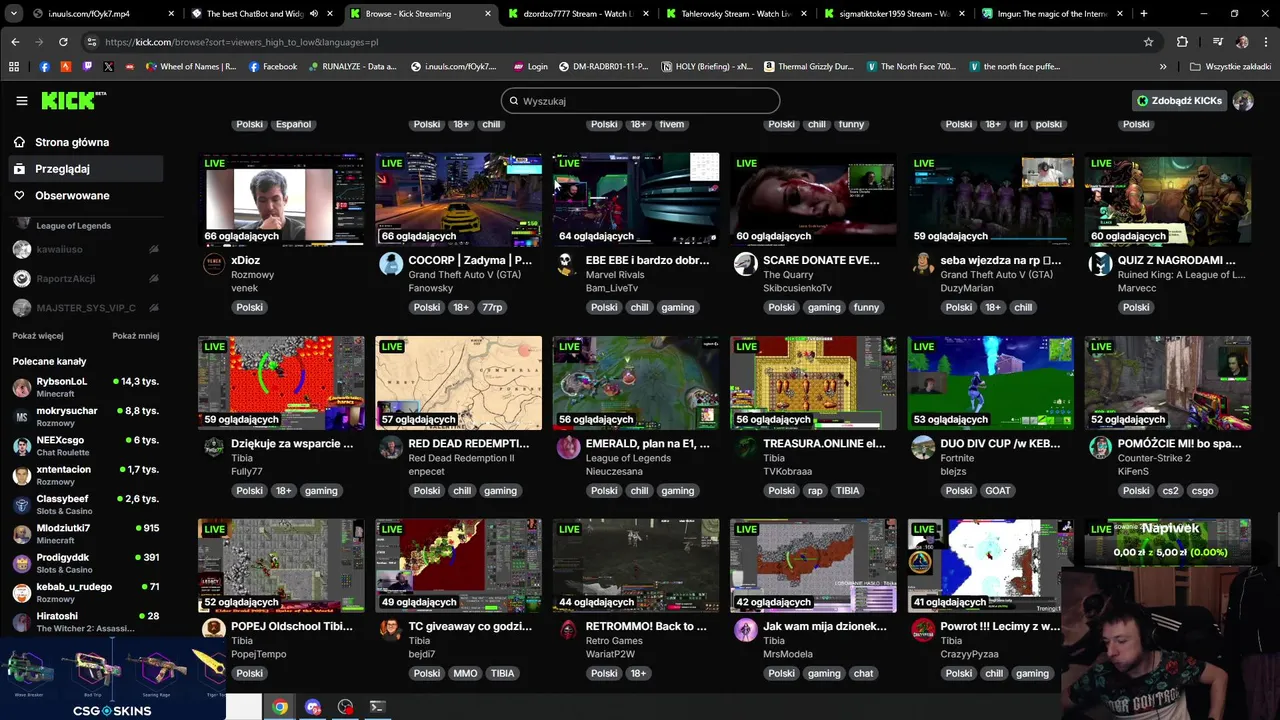Open the Chrome extensions puzzle icon

(1182, 42)
